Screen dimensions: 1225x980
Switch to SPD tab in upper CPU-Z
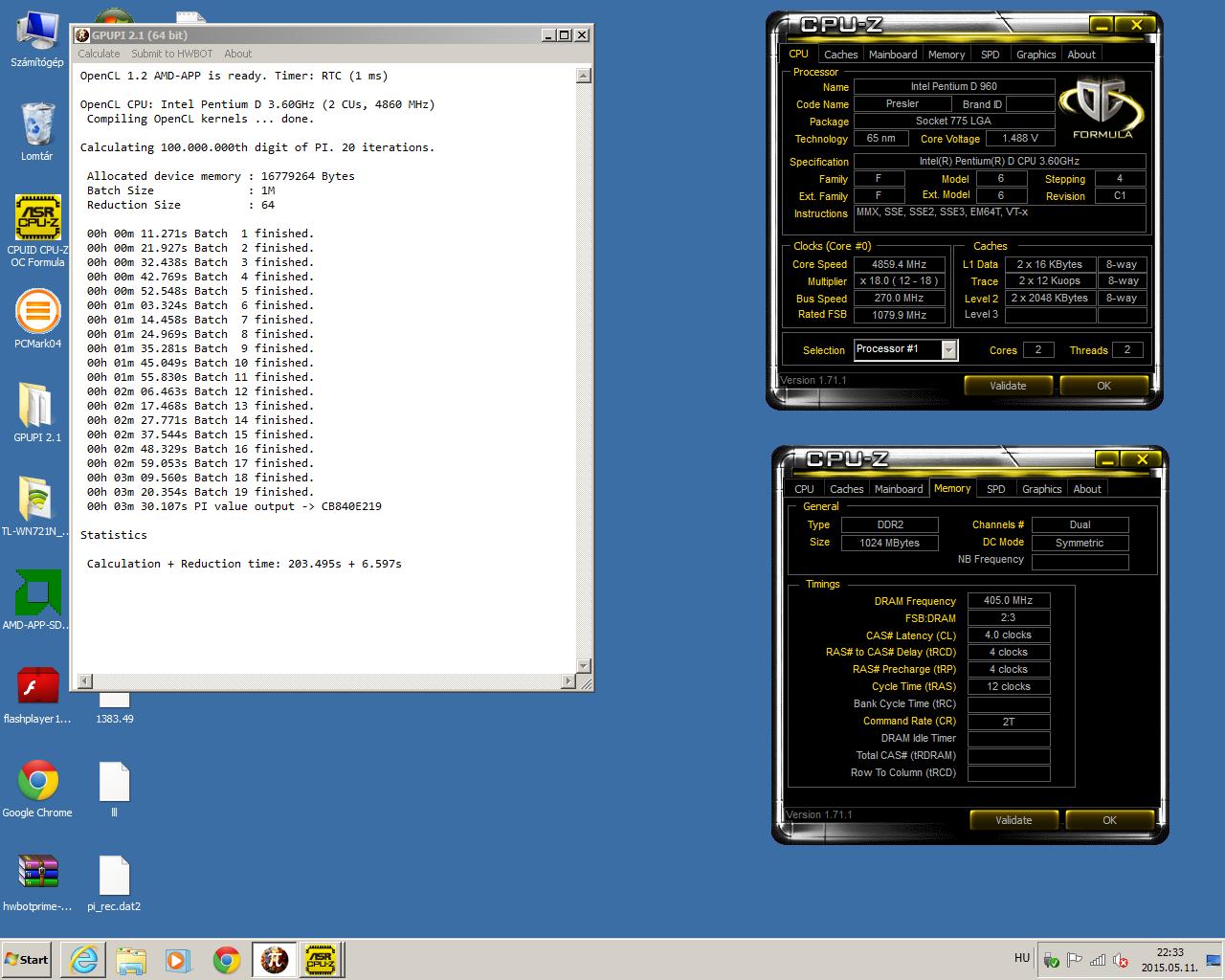point(990,55)
